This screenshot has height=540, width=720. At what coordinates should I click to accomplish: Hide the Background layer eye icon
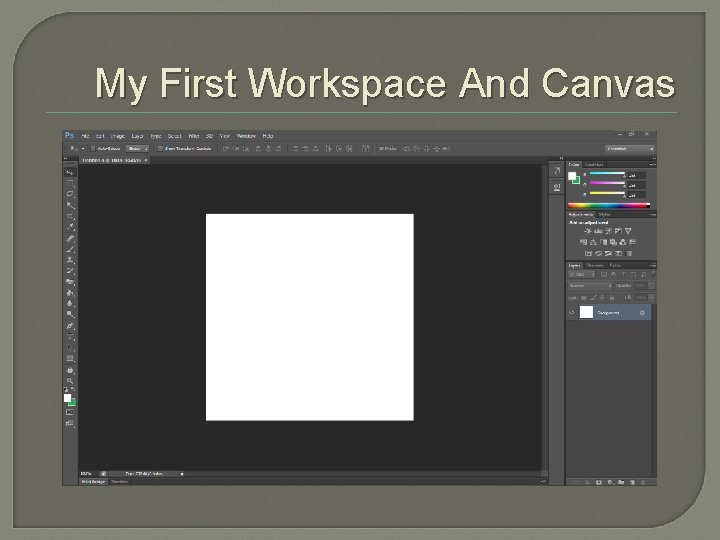(572, 312)
